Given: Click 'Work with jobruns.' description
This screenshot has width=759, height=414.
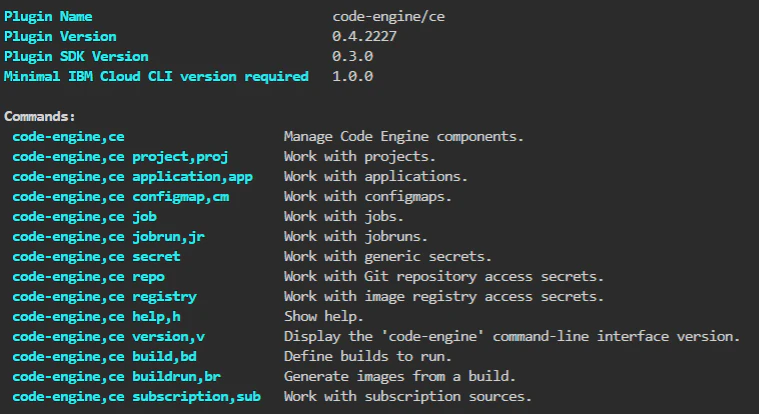Looking at the screenshot, I should 356,236.
